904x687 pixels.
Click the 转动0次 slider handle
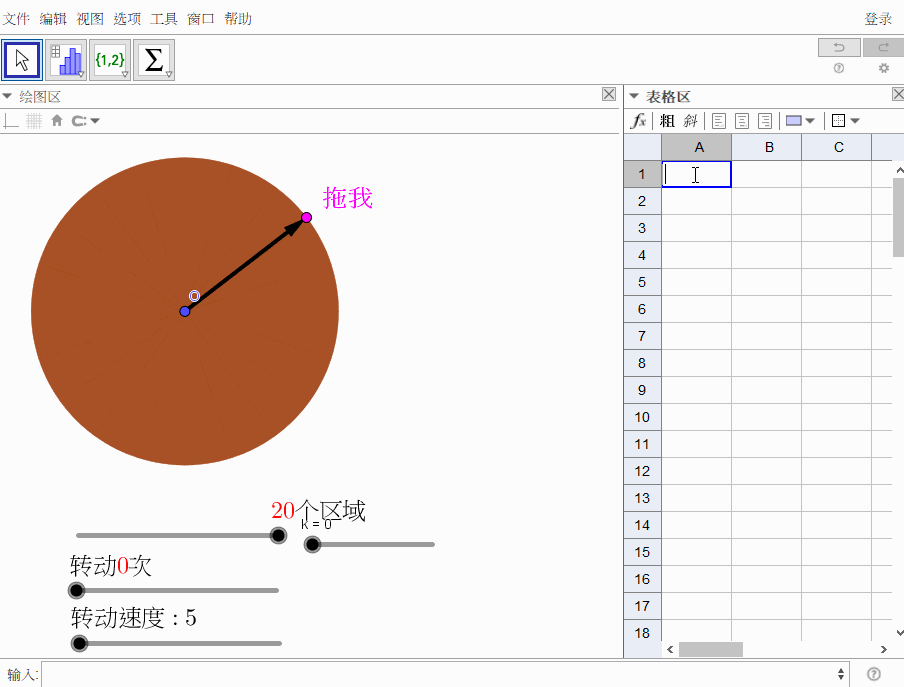[76, 590]
